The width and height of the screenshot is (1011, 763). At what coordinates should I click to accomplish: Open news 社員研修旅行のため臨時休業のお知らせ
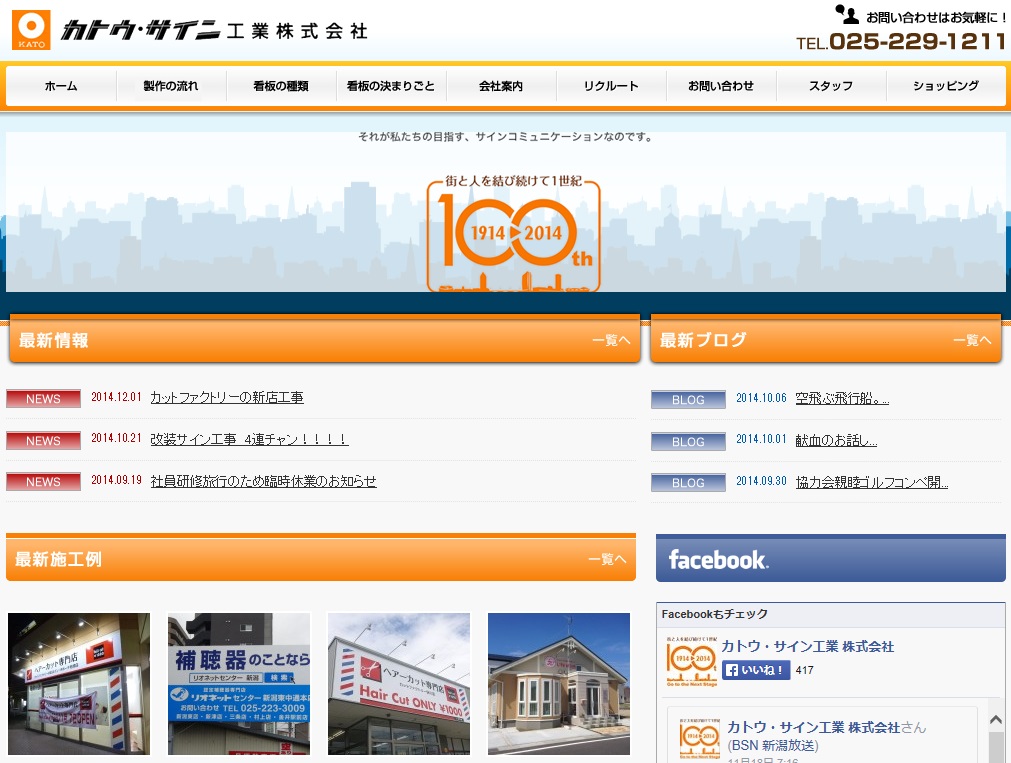pyautogui.click(x=263, y=481)
